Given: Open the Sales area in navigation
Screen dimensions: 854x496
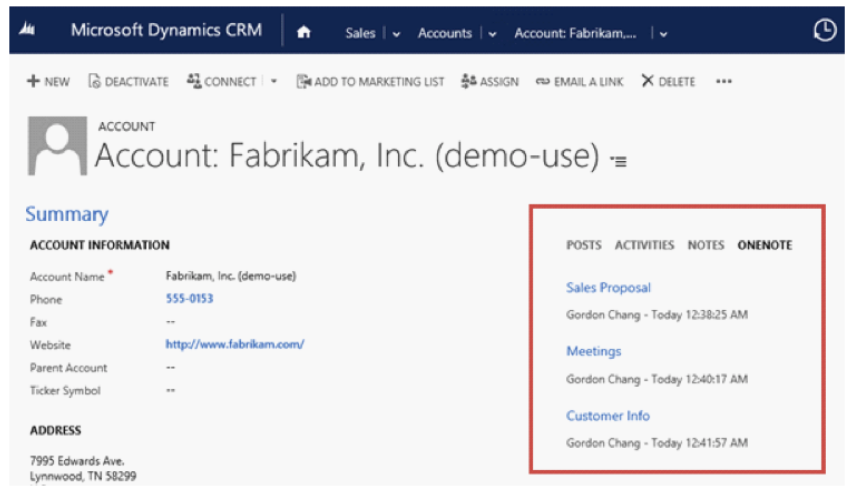Looking at the screenshot, I should pos(360,33).
